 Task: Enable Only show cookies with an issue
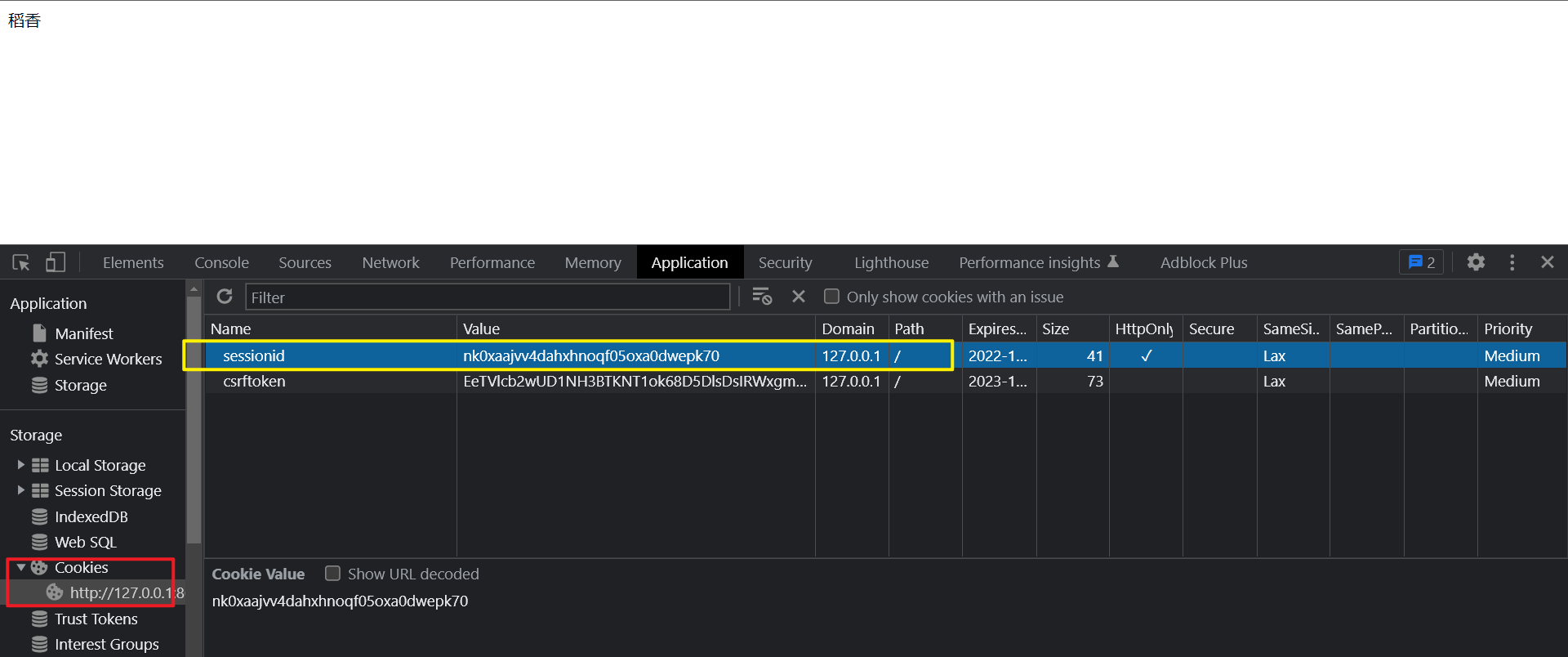(831, 297)
